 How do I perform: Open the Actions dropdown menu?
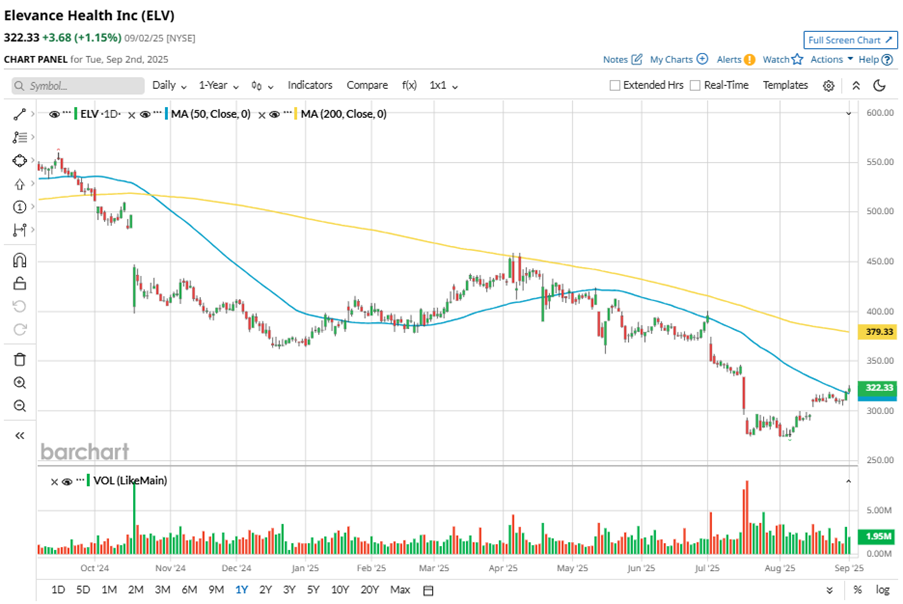(x=832, y=59)
